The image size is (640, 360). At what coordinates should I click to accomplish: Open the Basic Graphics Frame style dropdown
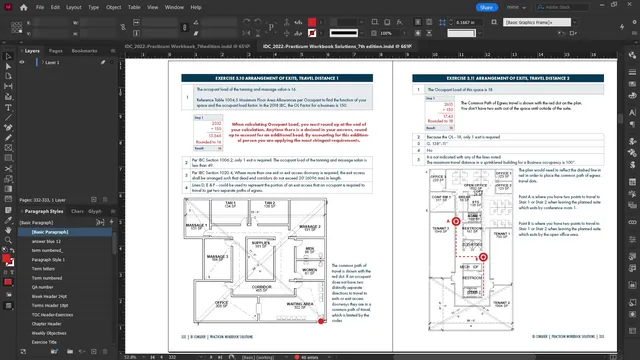coord(575,22)
